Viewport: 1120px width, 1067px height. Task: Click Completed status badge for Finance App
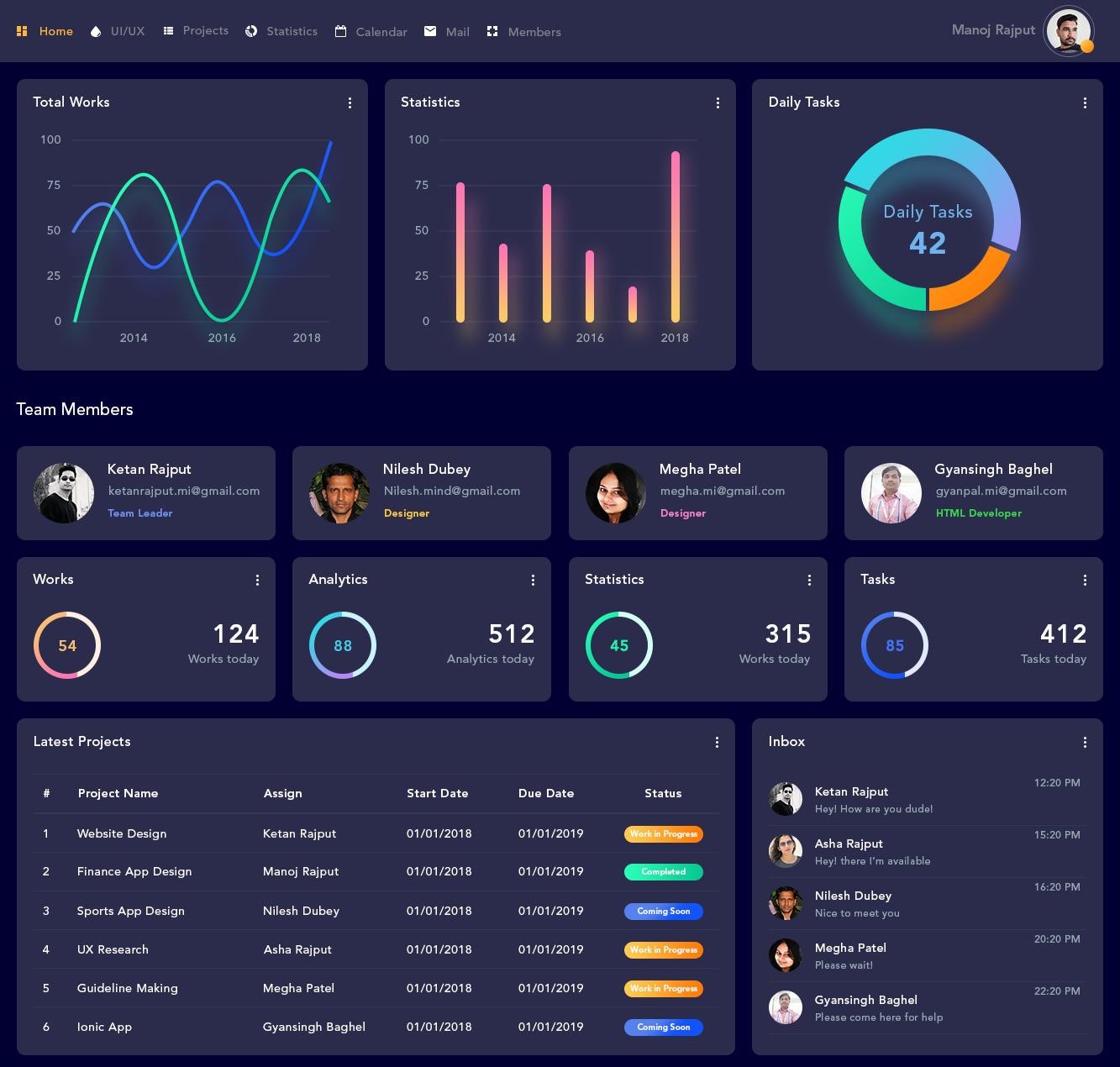coord(664,872)
